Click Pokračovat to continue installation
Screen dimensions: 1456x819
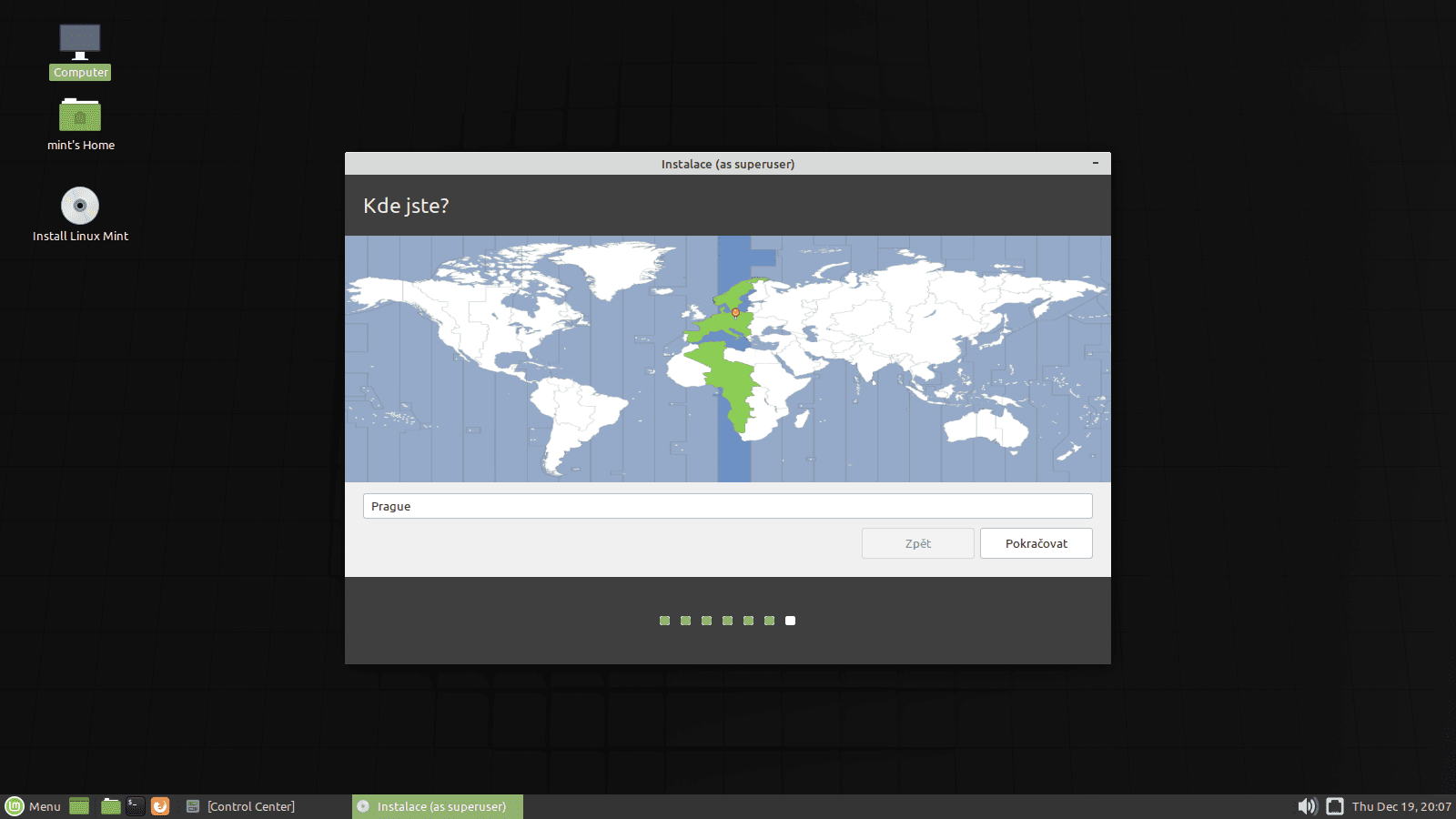click(x=1036, y=543)
